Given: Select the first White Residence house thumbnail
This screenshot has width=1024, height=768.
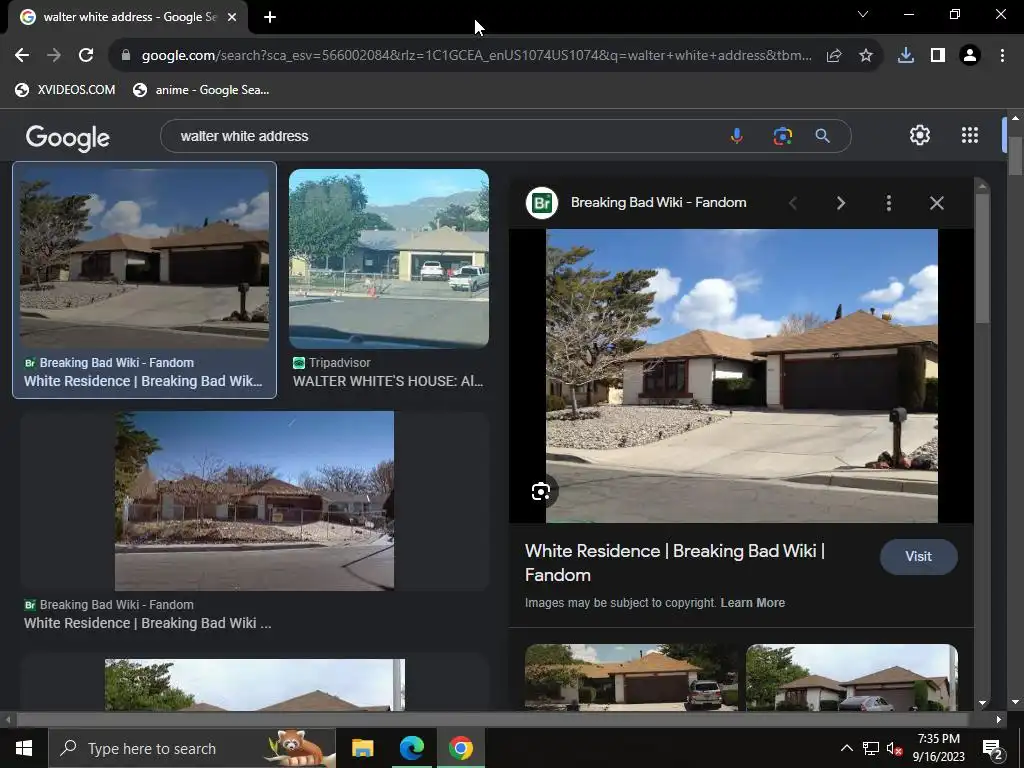Looking at the screenshot, I should coord(144,258).
